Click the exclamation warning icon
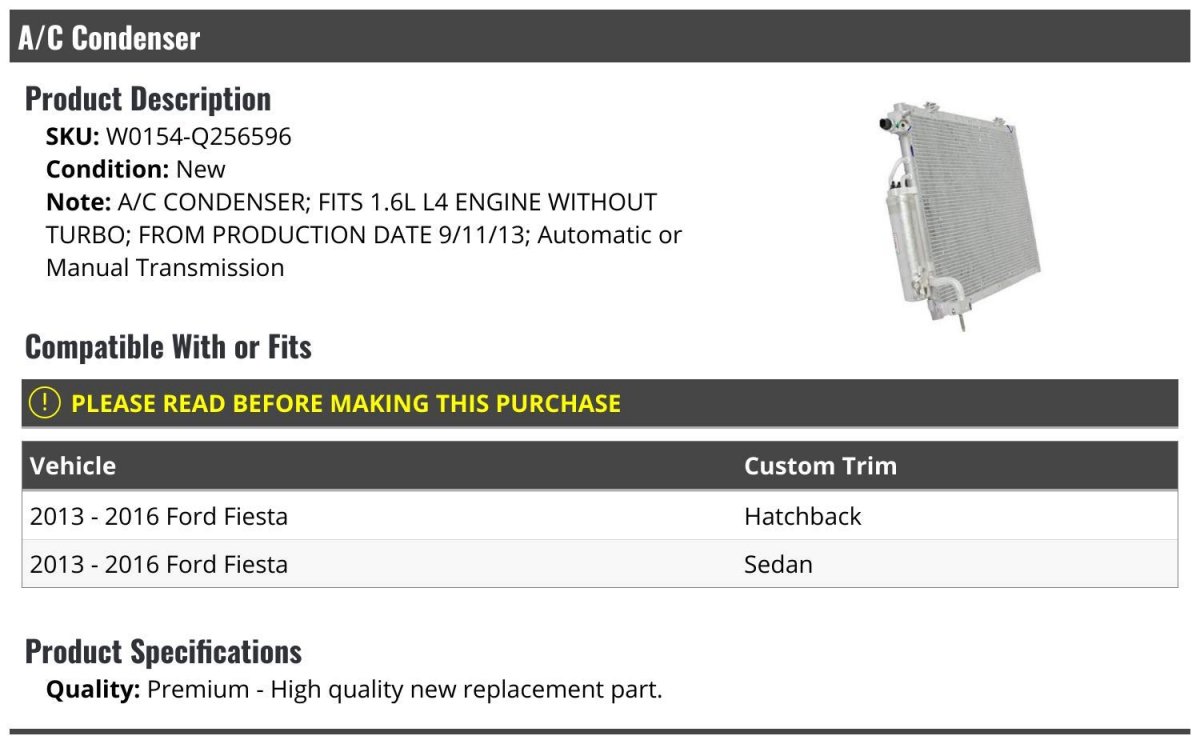Screen dimensions: 1200x744 point(45,403)
